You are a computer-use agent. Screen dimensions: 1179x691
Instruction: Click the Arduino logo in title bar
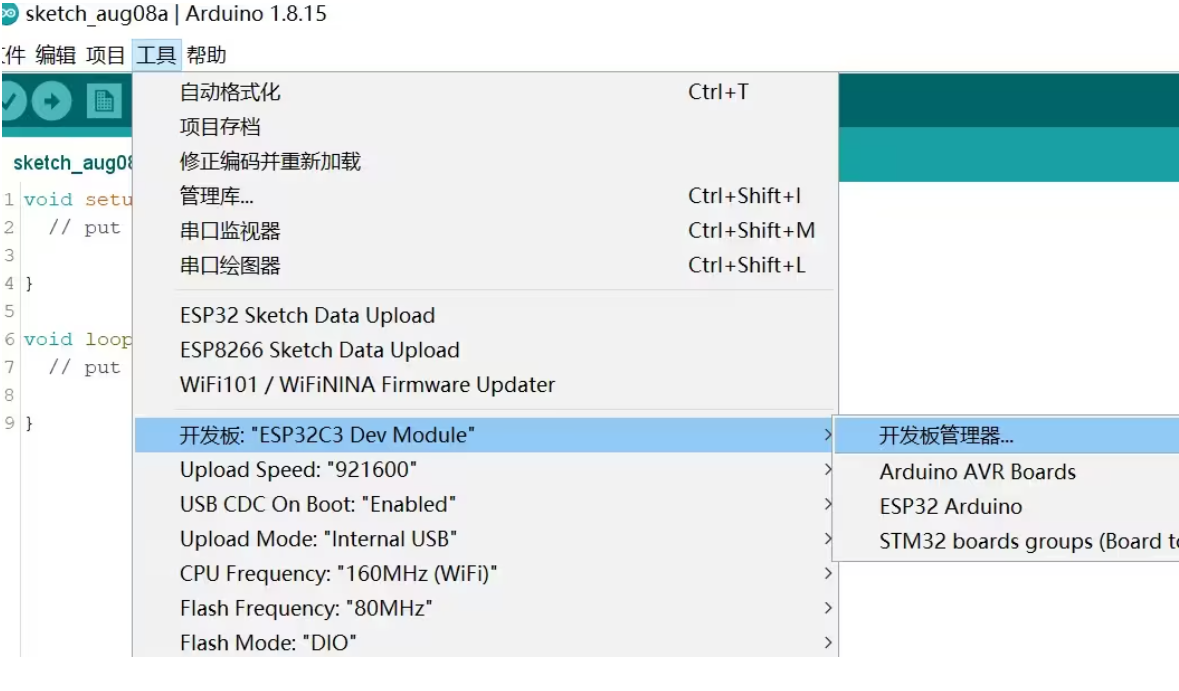9,13
